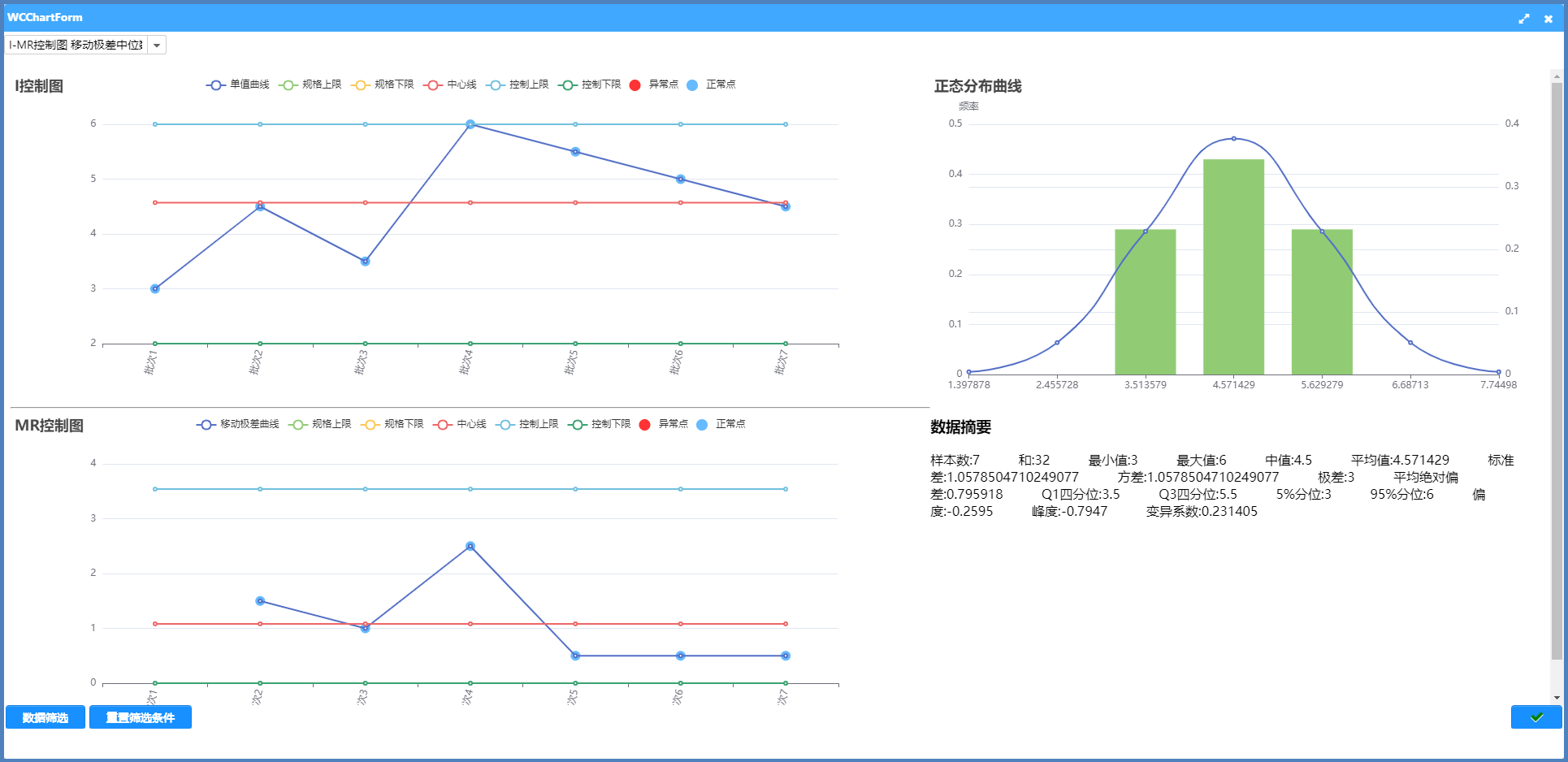Open the chart type dropdown arrow
This screenshot has height=762, width=1568.
[x=157, y=45]
